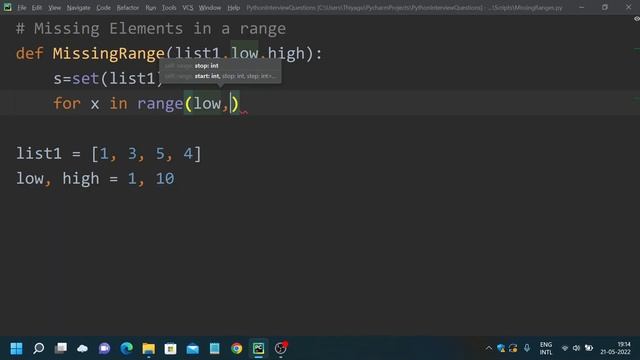Open Windows Security tray icon

click(501, 348)
